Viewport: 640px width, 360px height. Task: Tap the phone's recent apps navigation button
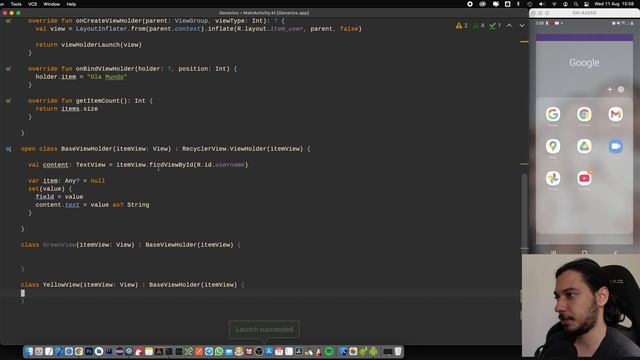(x=553, y=252)
